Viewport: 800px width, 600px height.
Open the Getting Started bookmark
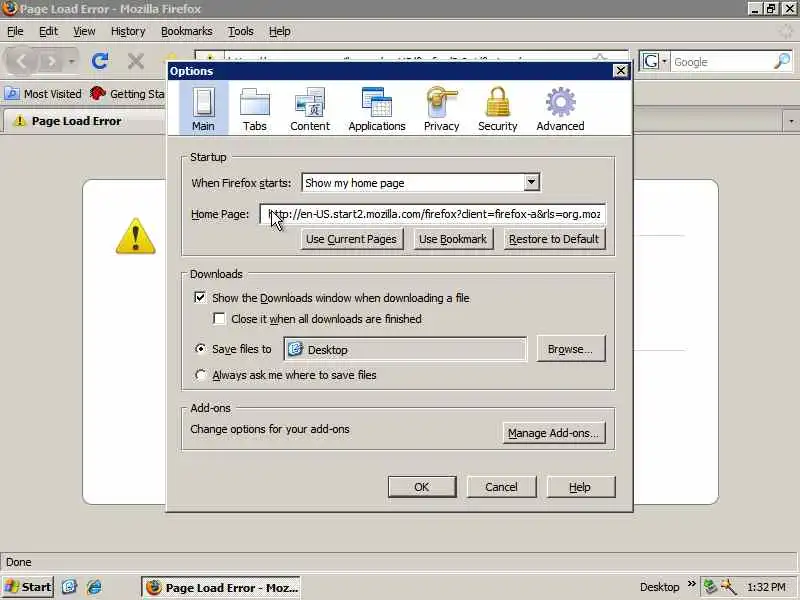(x=127, y=94)
